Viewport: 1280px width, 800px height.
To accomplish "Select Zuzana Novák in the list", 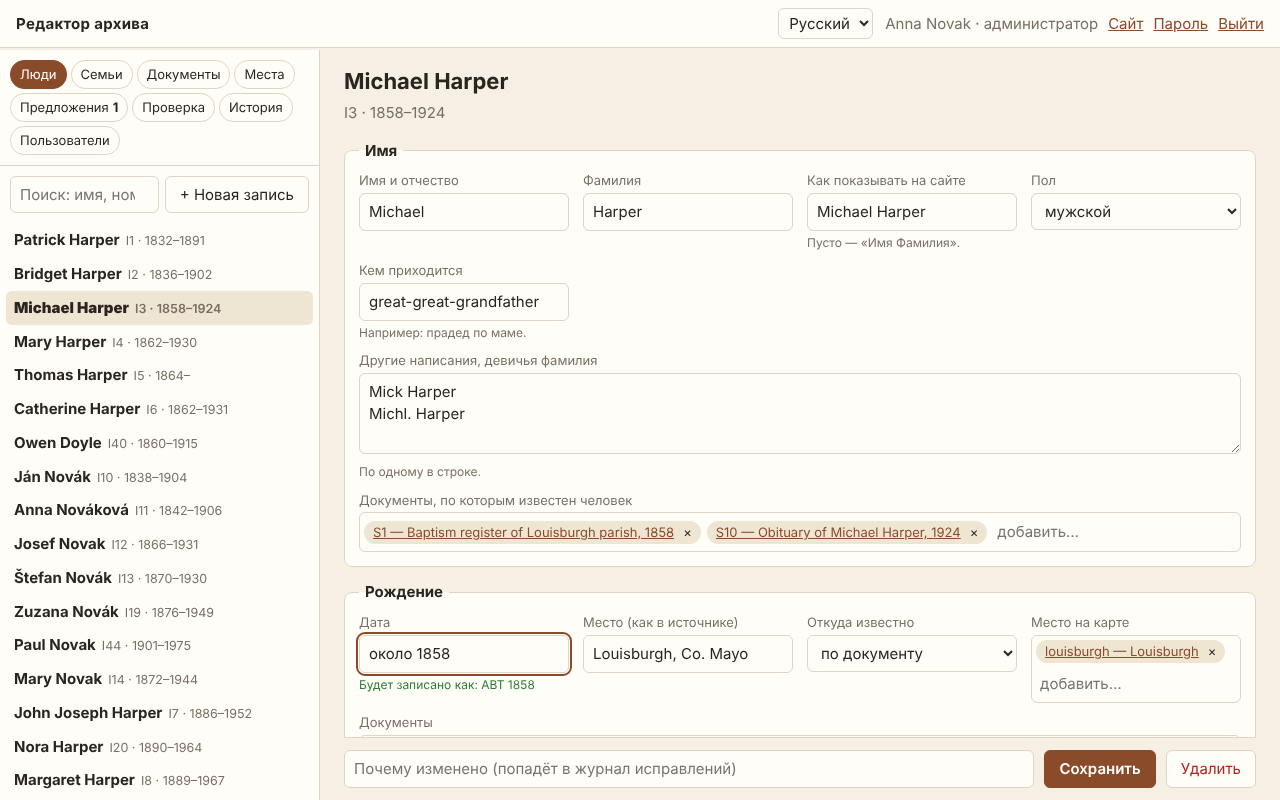I will (x=160, y=612).
